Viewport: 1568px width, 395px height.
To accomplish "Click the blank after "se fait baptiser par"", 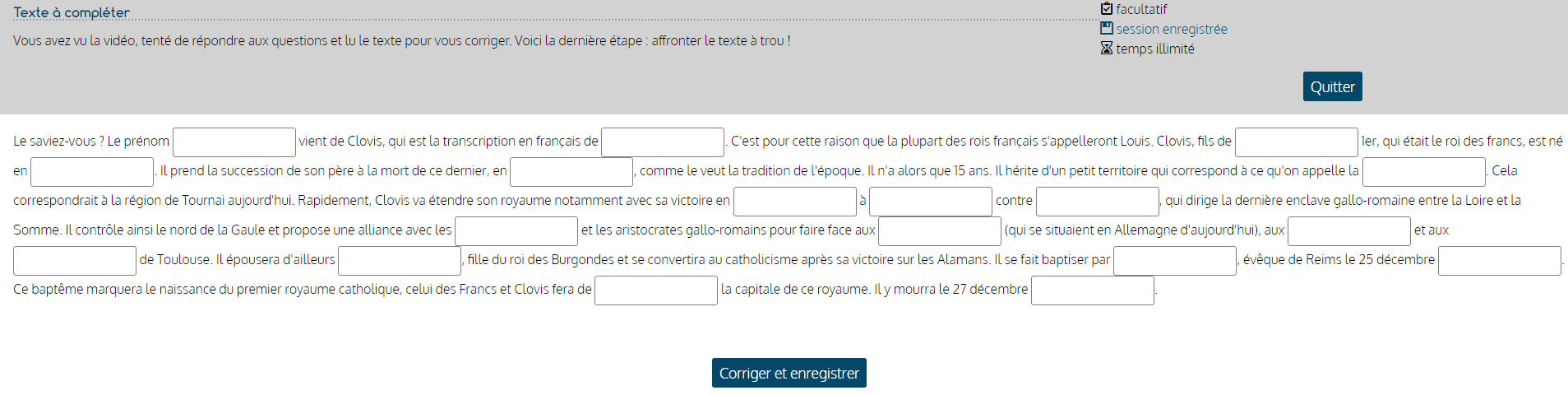I will (1175, 261).
